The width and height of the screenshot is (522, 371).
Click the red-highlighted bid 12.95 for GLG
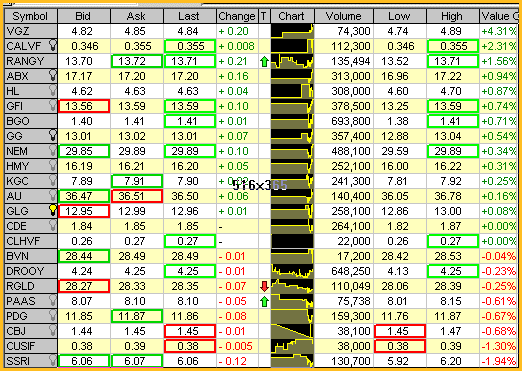click(x=84, y=211)
